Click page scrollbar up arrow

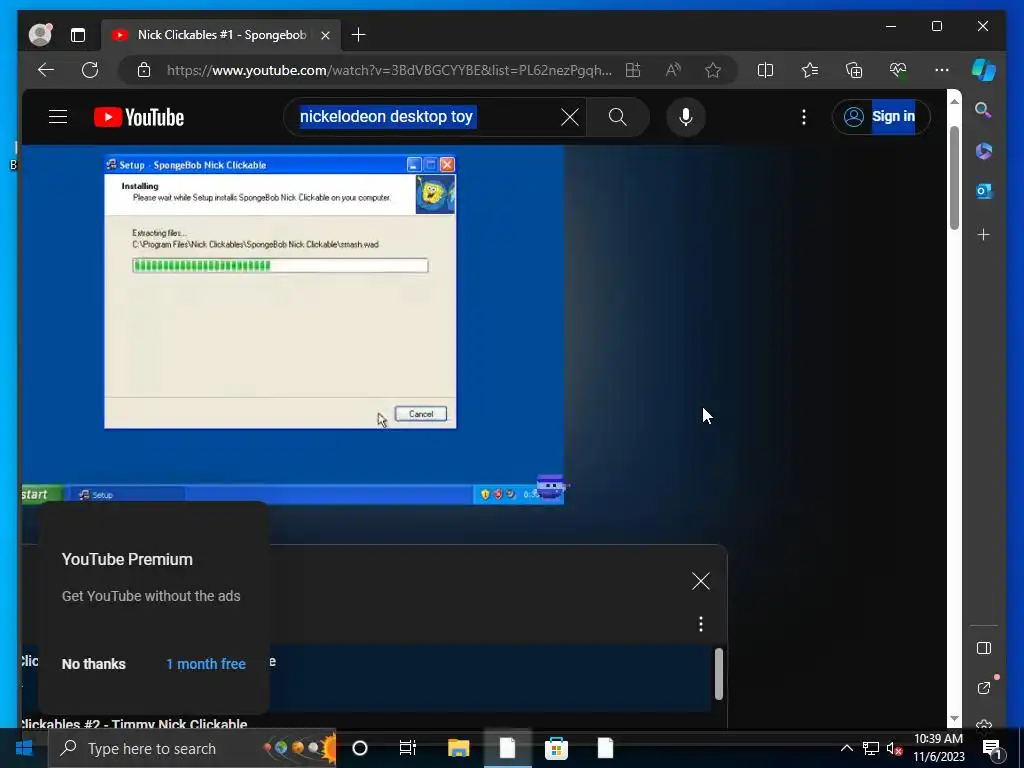point(954,101)
